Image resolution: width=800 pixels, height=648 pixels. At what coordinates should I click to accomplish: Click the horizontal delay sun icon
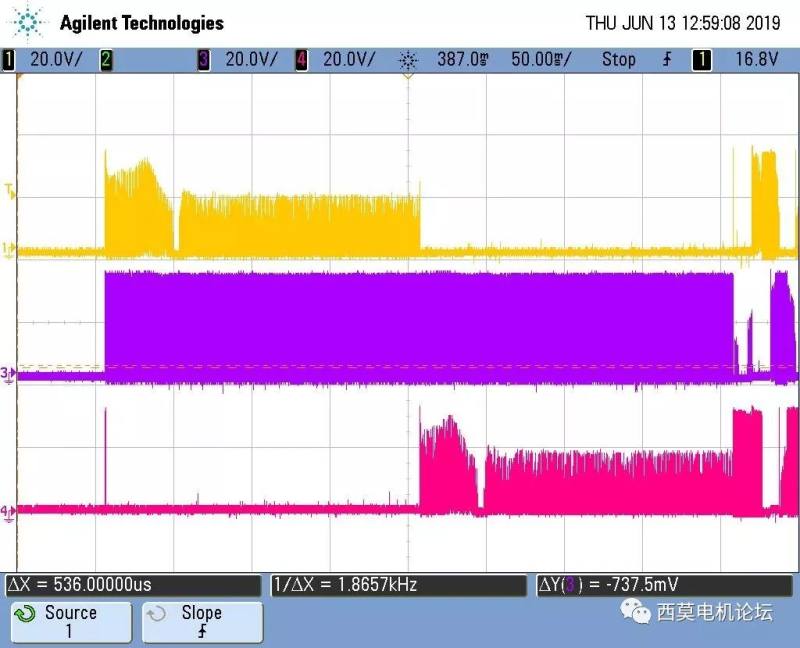click(407, 60)
